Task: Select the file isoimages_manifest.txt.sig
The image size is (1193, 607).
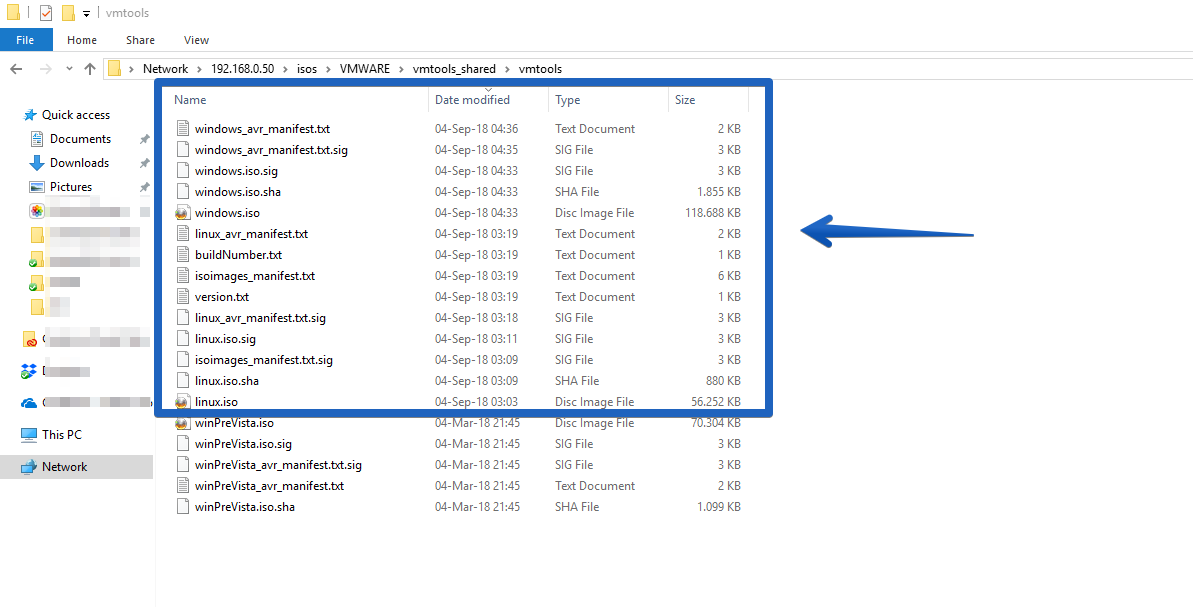Action: (263, 360)
